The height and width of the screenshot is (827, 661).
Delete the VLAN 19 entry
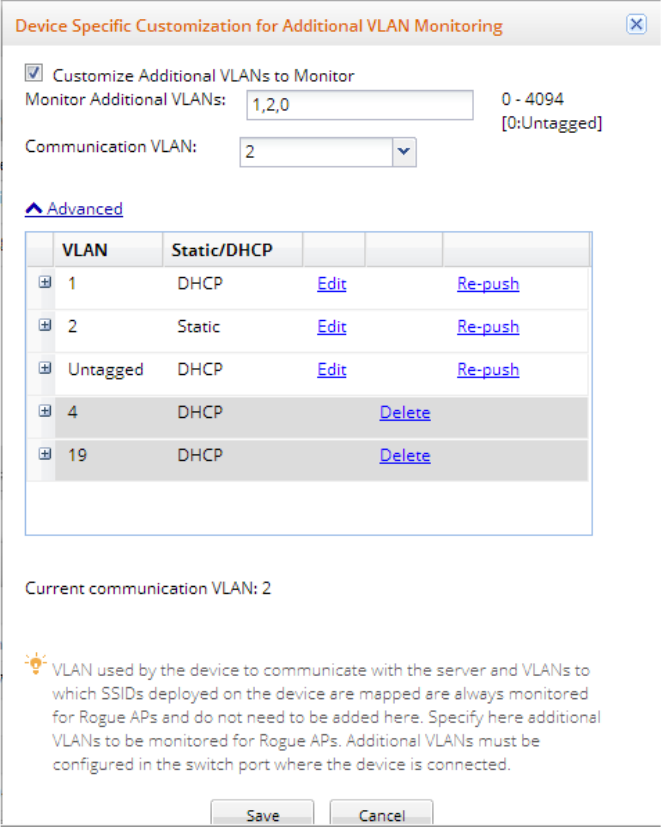[x=404, y=456]
